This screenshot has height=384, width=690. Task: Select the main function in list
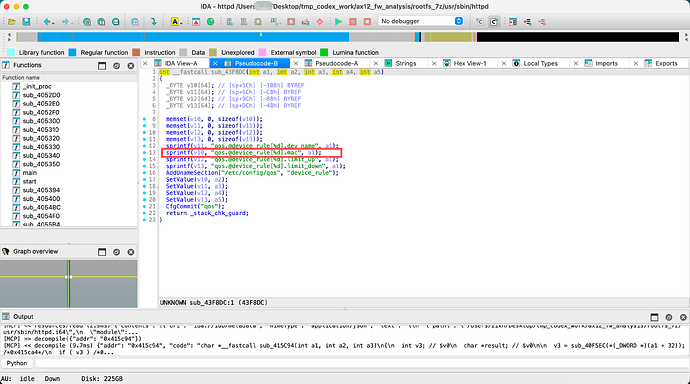click(x=30, y=173)
